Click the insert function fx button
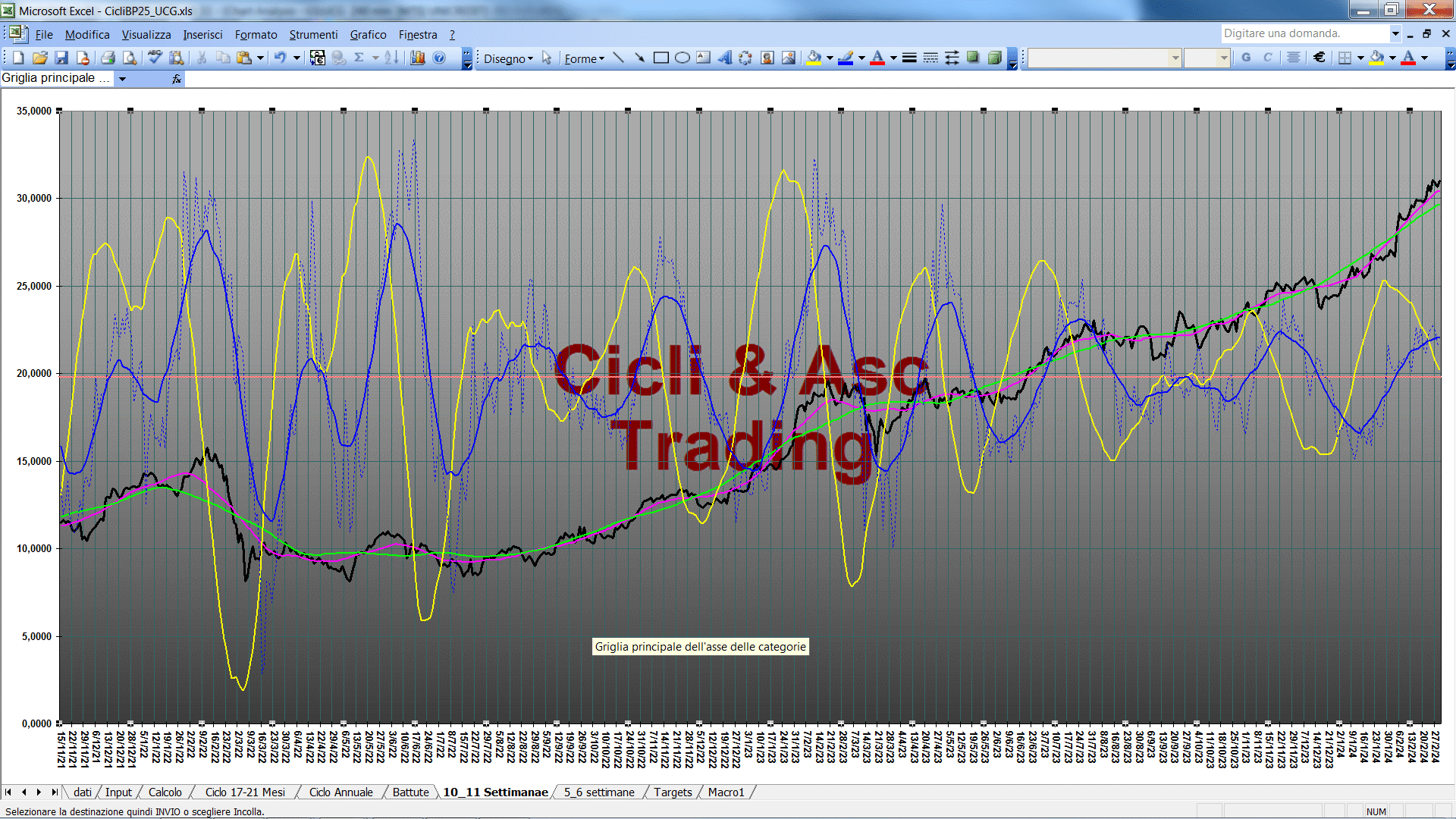The height and width of the screenshot is (819, 1456). [x=177, y=79]
